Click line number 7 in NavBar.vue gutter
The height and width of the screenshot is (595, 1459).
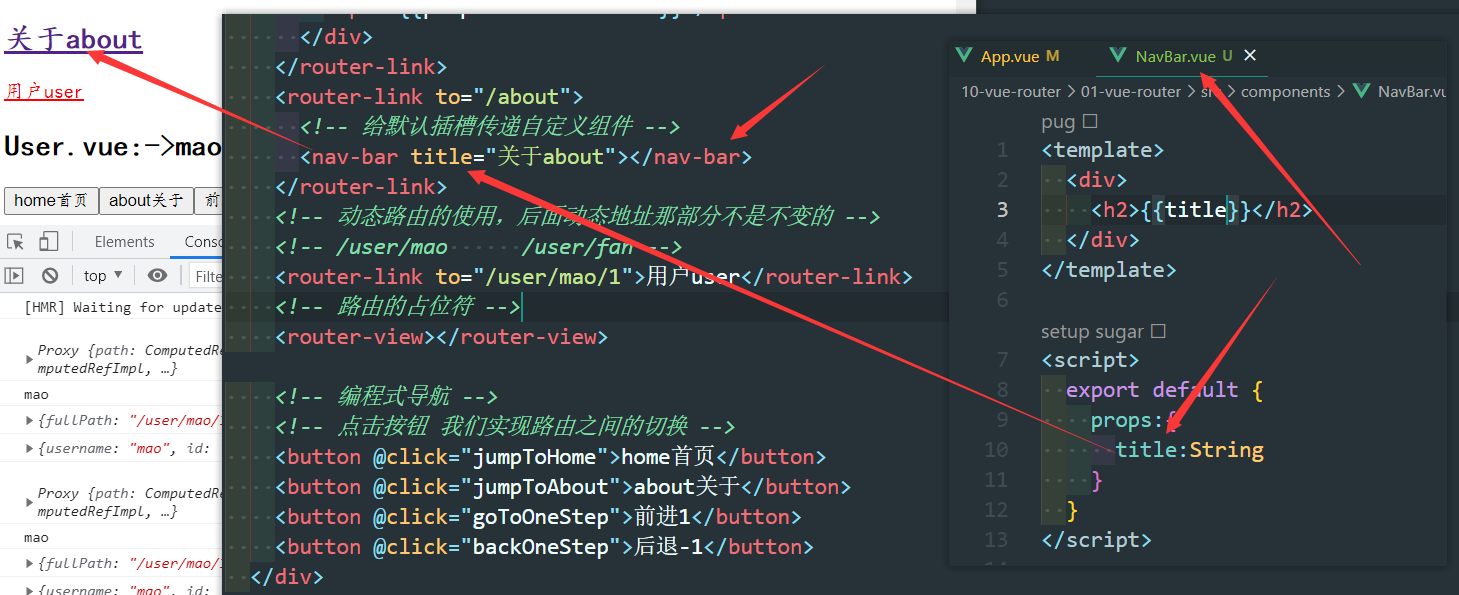(1002, 360)
